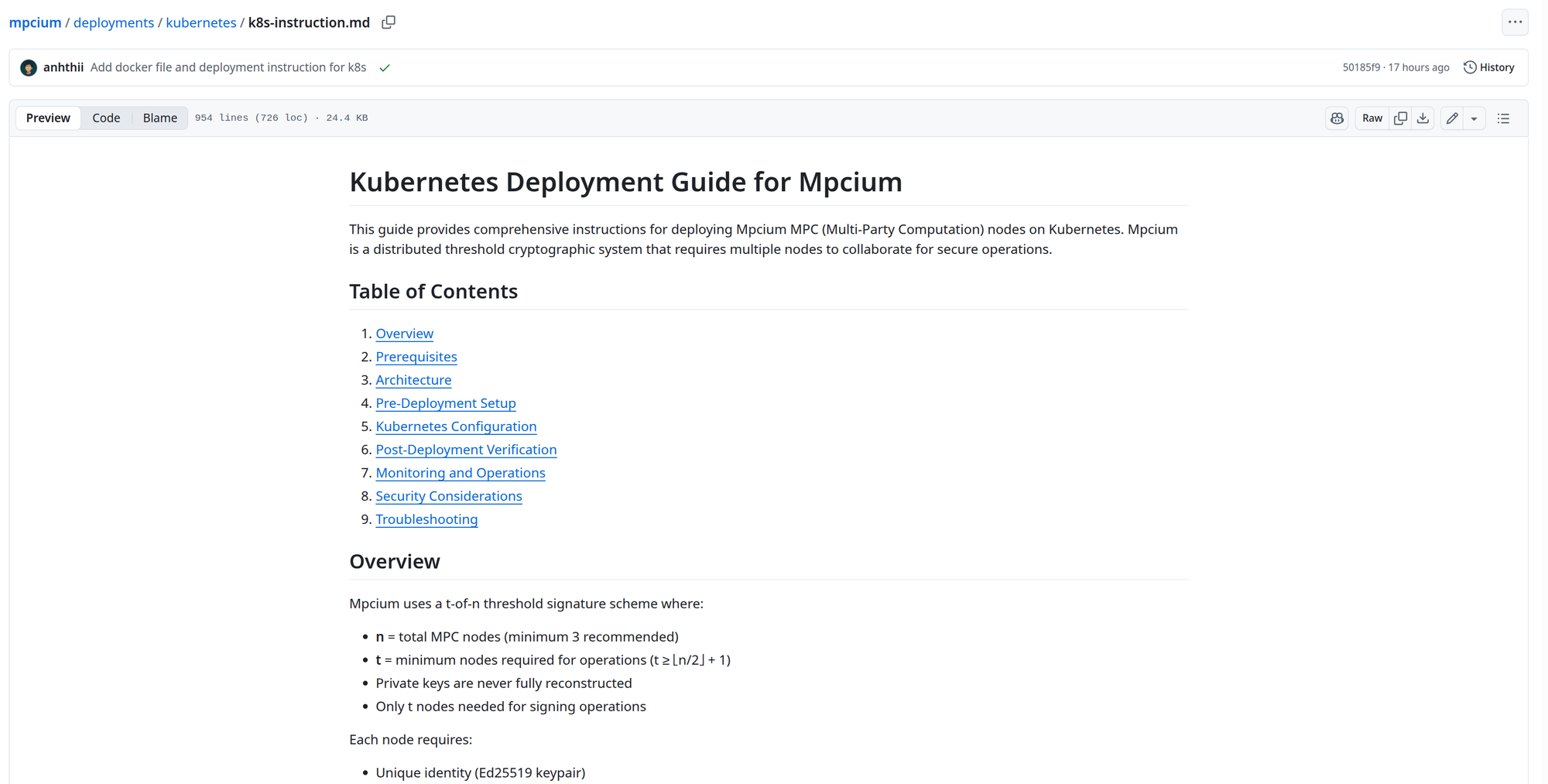
Task: Open Copilot icon in file toolbar
Action: click(x=1337, y=118)
